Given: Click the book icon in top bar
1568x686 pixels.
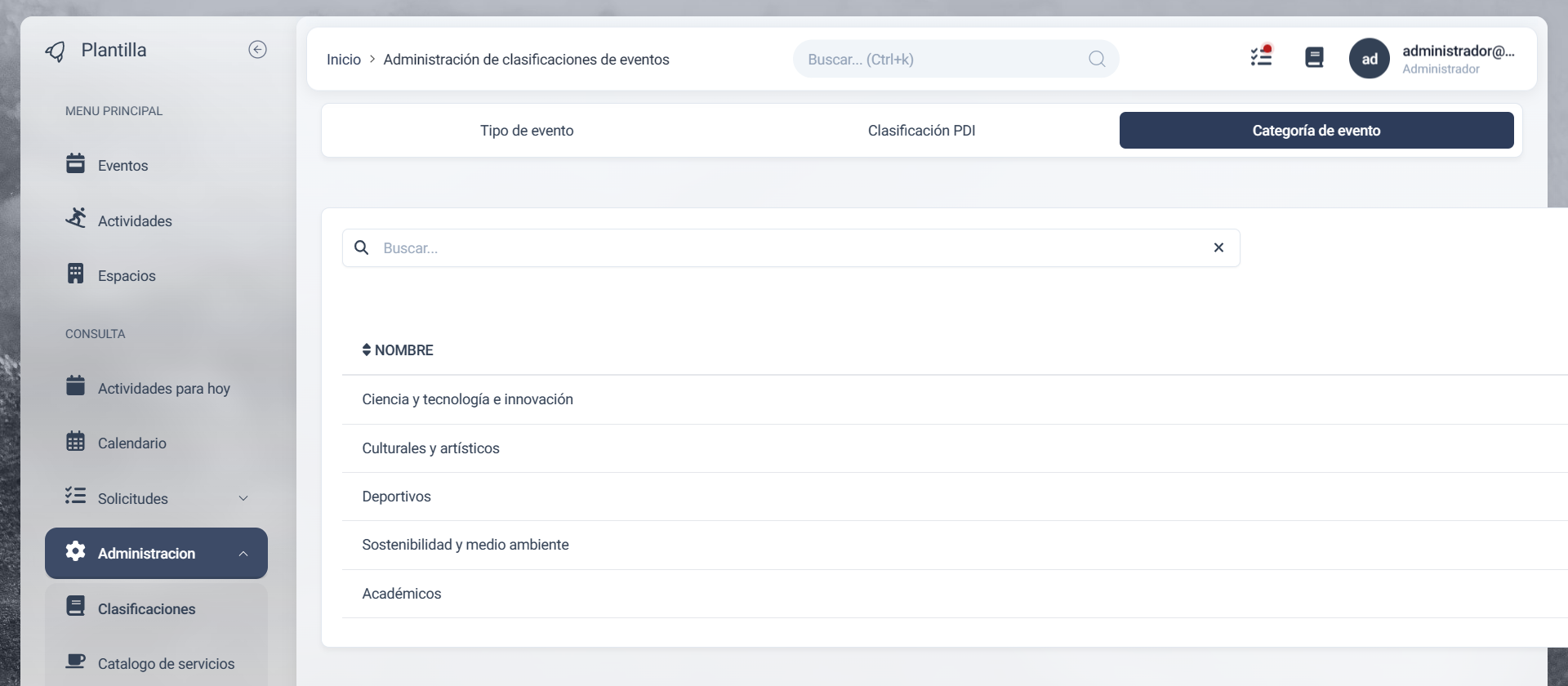Looking at the screenshot, I should point(1314,57).
